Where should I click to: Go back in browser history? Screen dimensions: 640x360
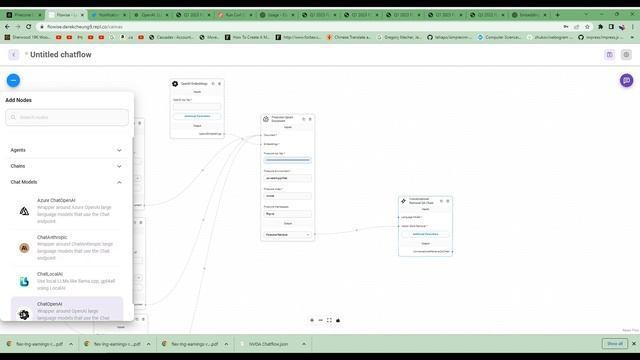pyautogui.click(x=7, y=27)
